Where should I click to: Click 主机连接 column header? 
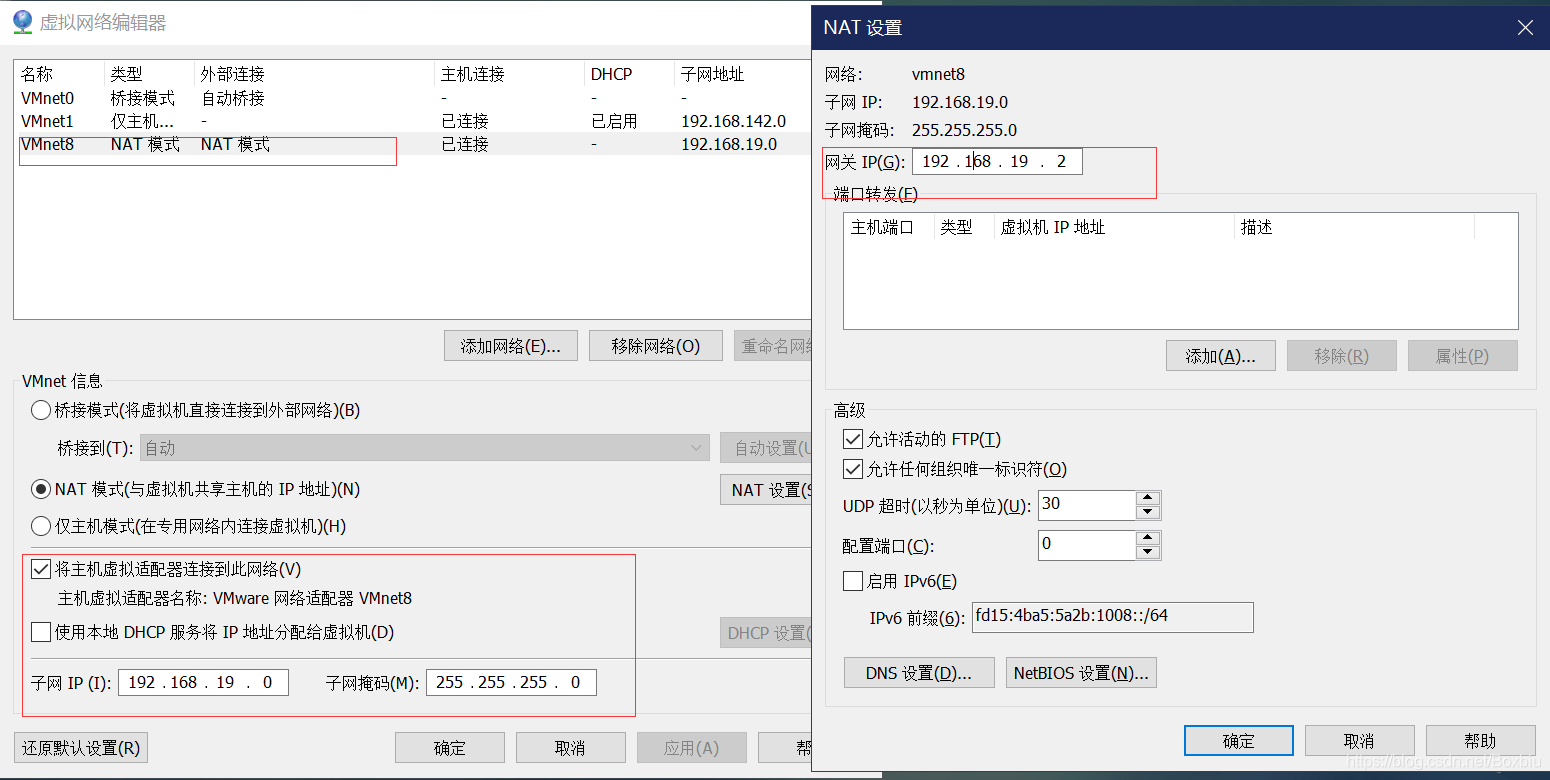tap(509, 74)
